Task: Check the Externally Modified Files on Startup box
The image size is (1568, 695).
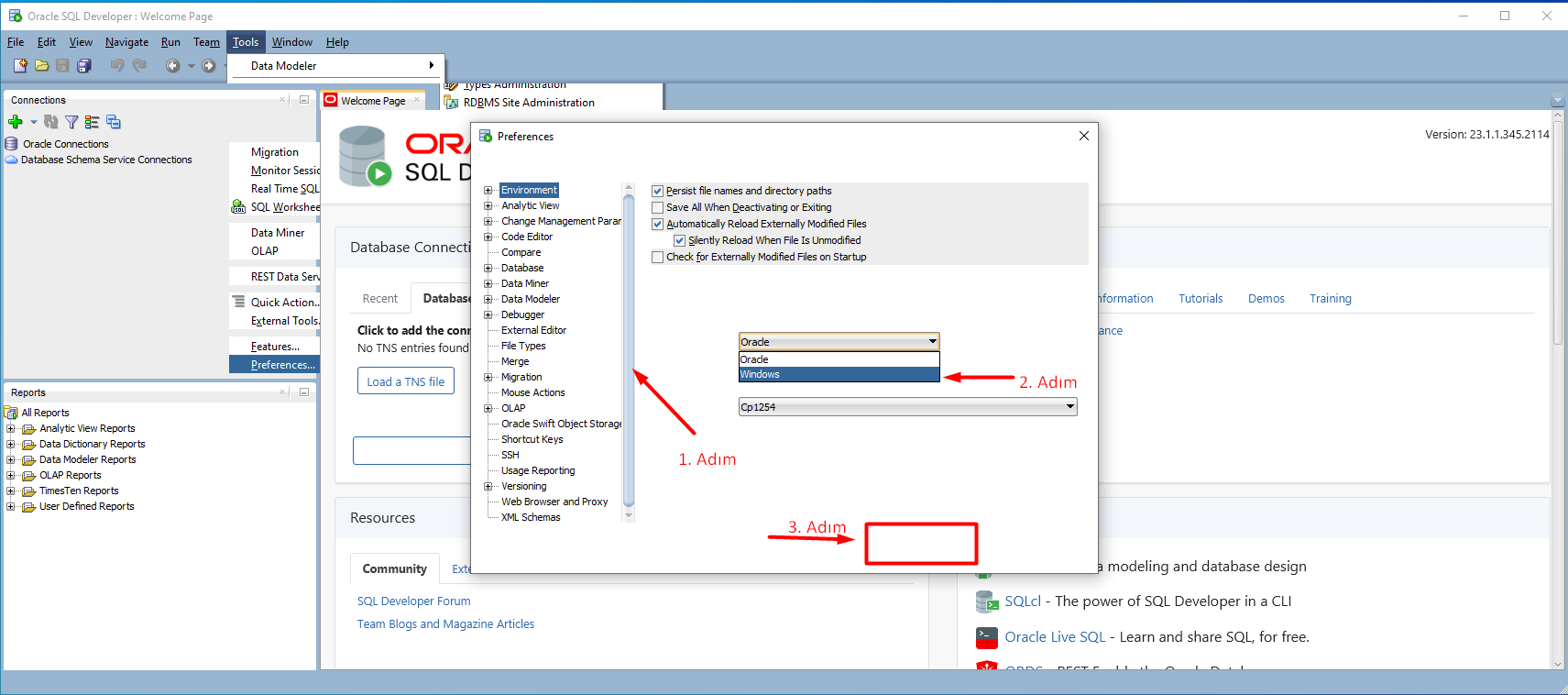Action: point(657,257)
